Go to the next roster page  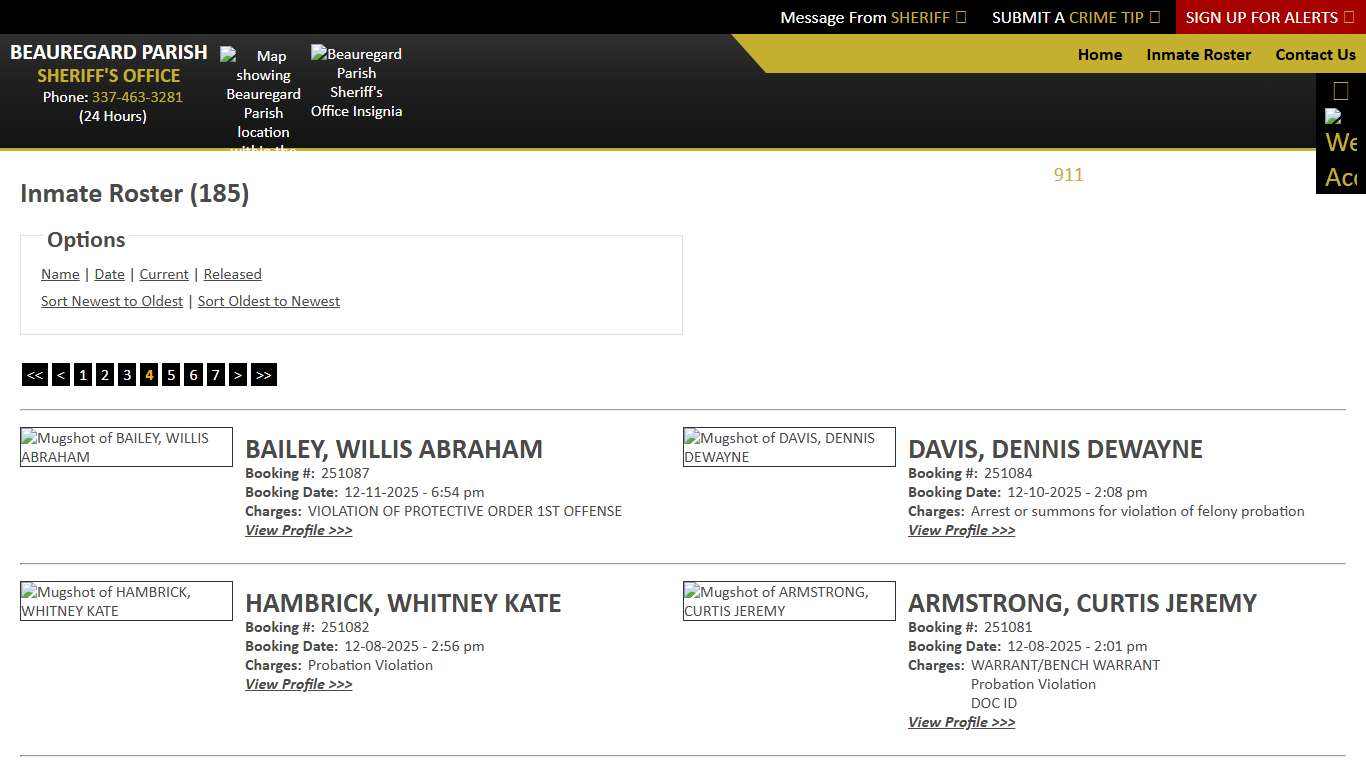[x=238, y=374]
